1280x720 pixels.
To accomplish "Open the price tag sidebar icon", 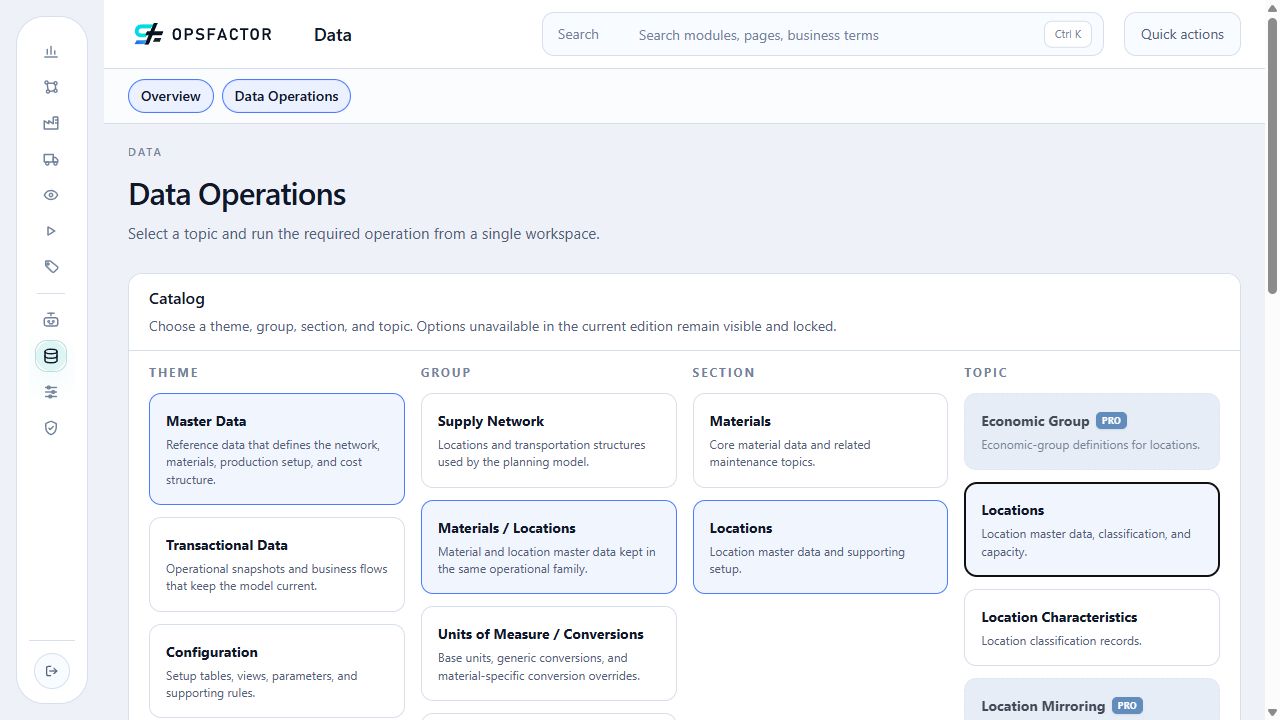I will tap(51, 267).
